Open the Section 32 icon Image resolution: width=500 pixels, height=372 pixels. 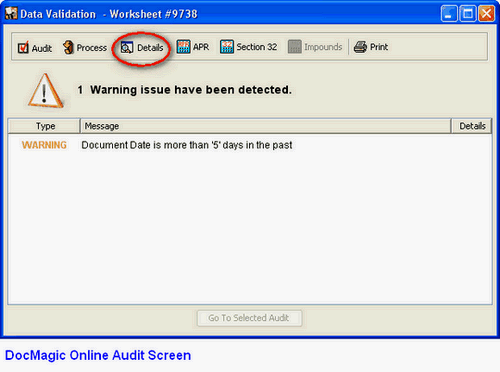click(227, 47)
